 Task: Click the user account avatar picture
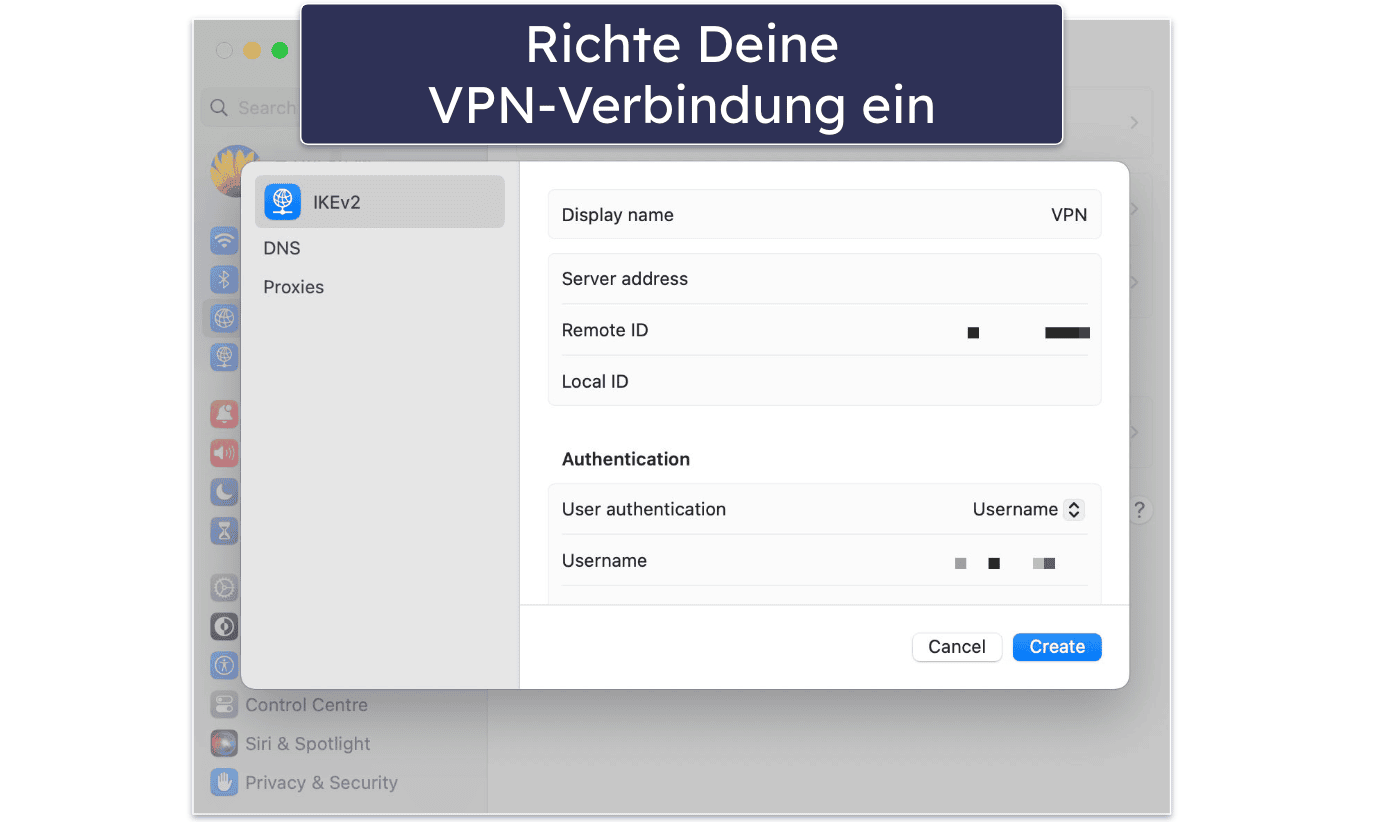coord(226,170)
